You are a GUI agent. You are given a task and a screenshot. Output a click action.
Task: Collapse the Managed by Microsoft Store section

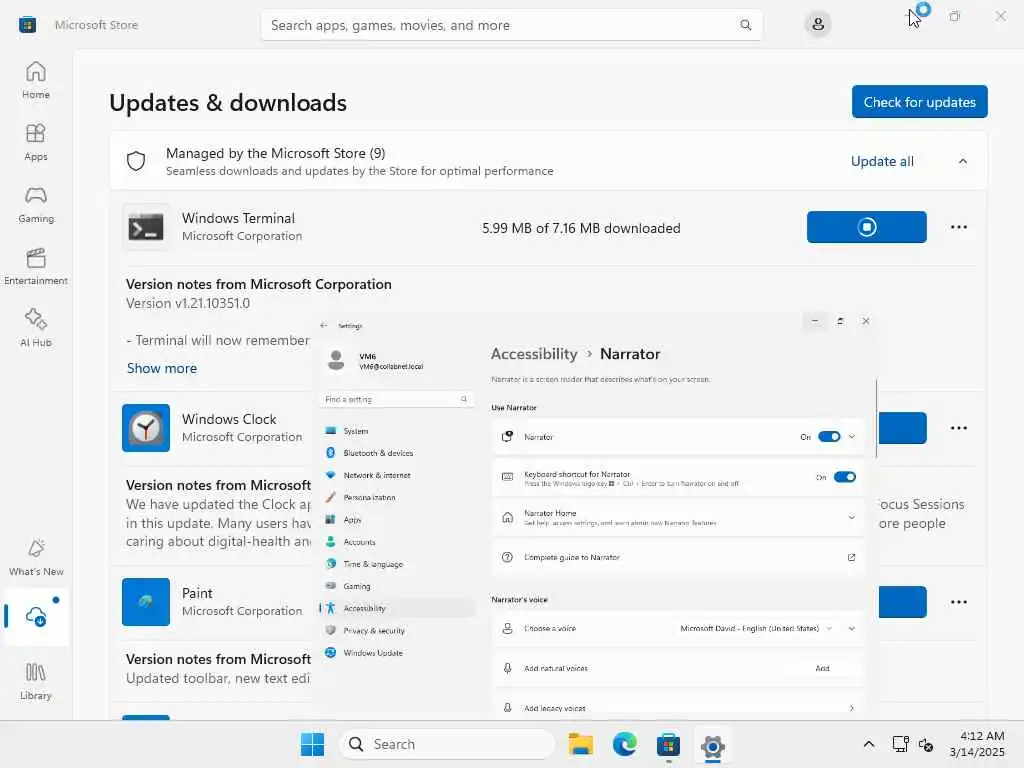(x=963, y=161)
